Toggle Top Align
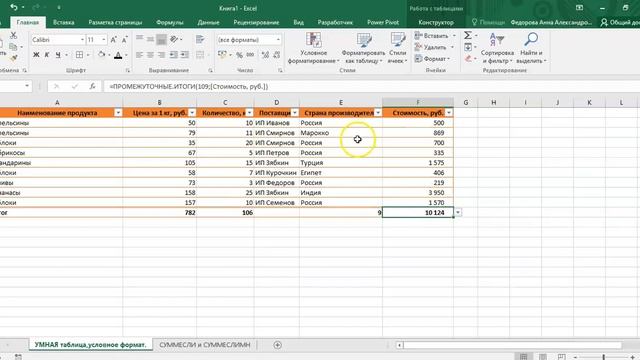This screenshot has width=640, height=360. [x=139, y=39]
